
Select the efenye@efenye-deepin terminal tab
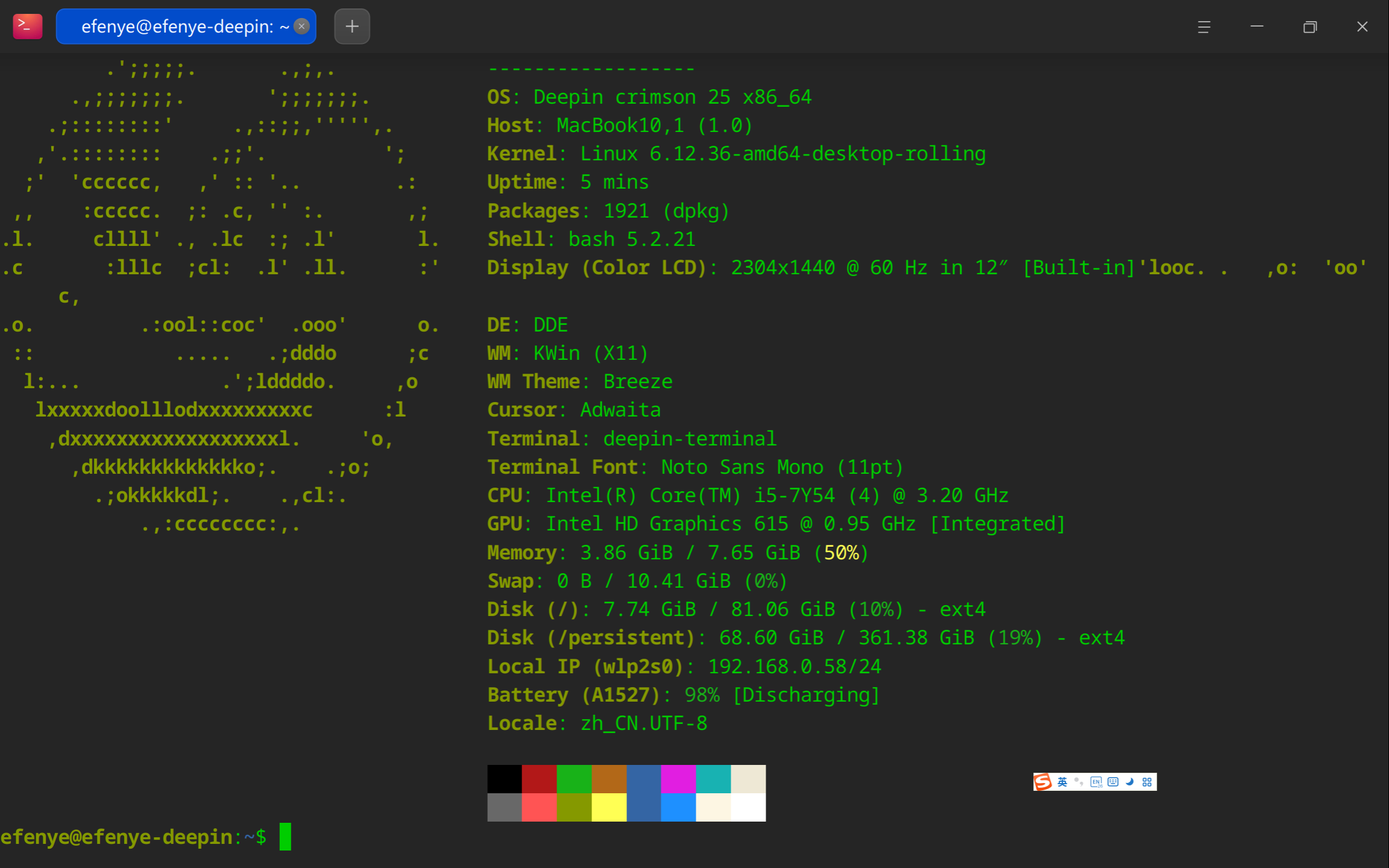(186, 26)
